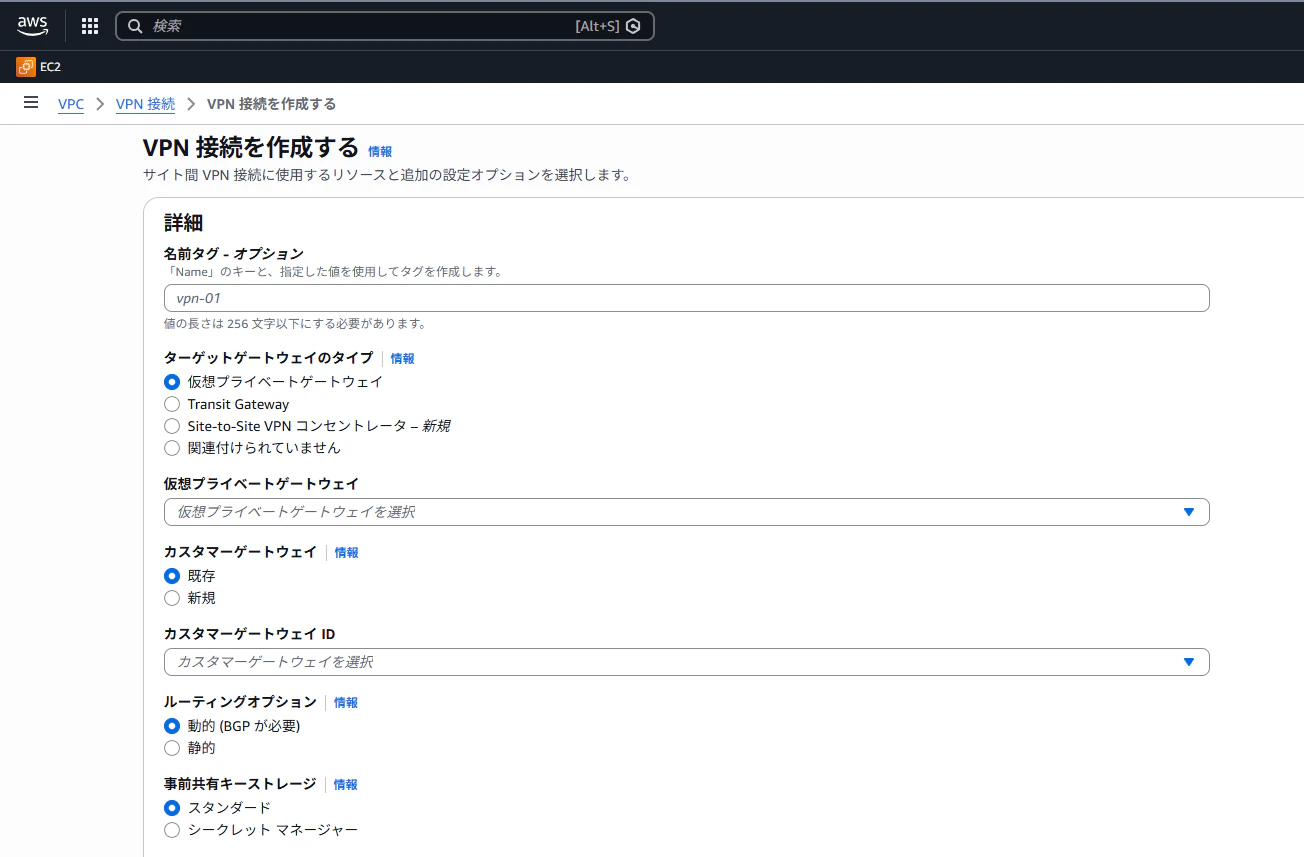Go to VPN 接続 breadcrumb link
The image size is (1304, 857).
click(145, 104)
